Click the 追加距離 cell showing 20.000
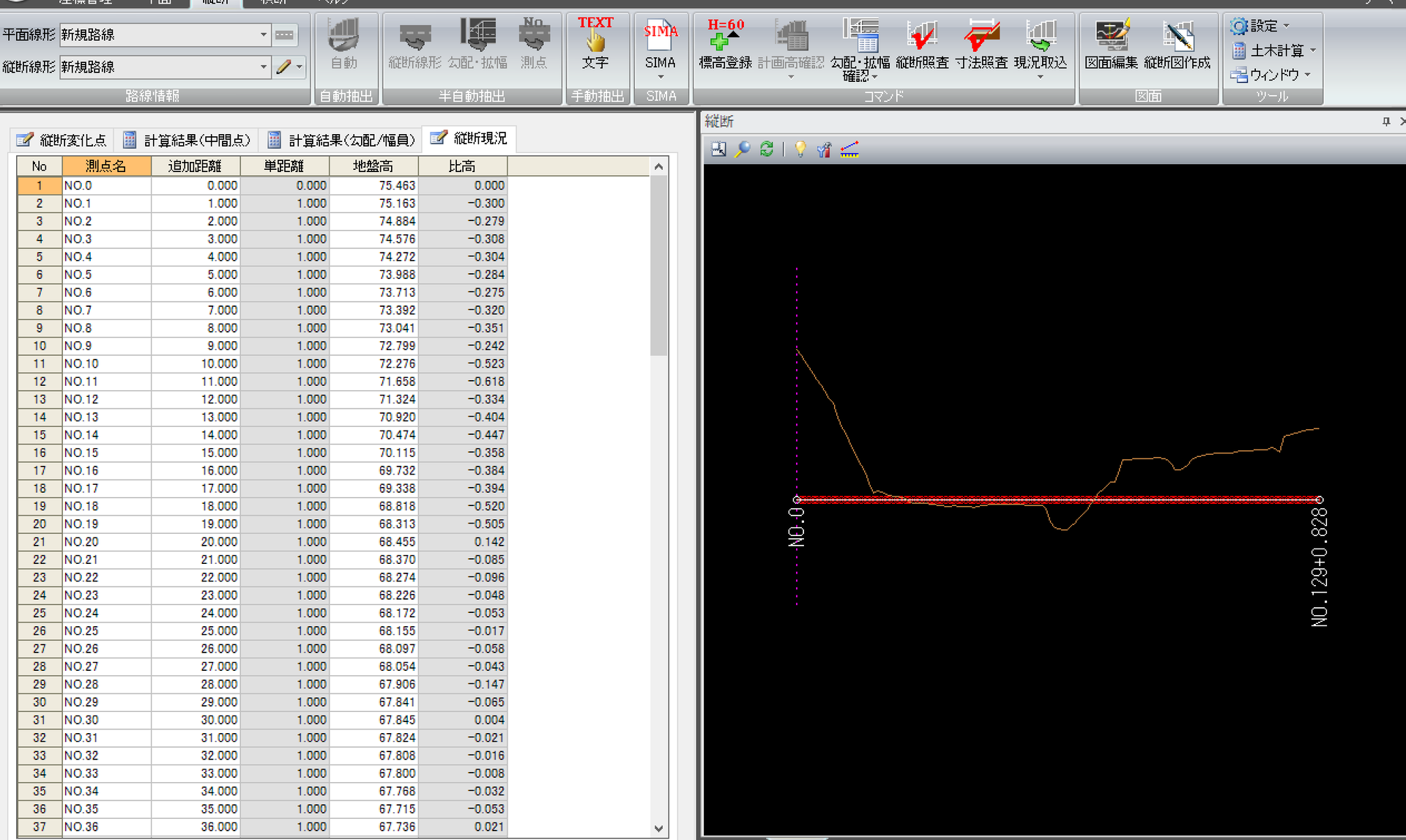 (x=196, y=542)
